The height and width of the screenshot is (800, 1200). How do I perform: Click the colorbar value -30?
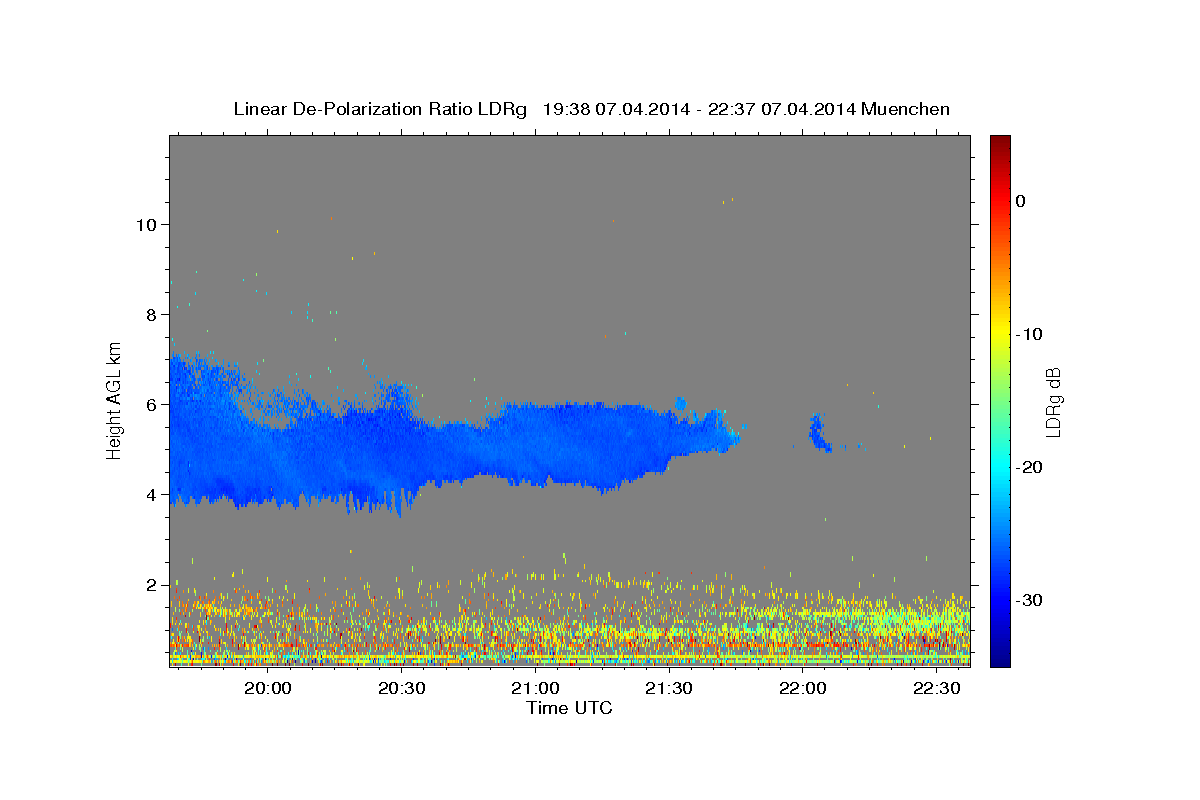pos(1030,600)
